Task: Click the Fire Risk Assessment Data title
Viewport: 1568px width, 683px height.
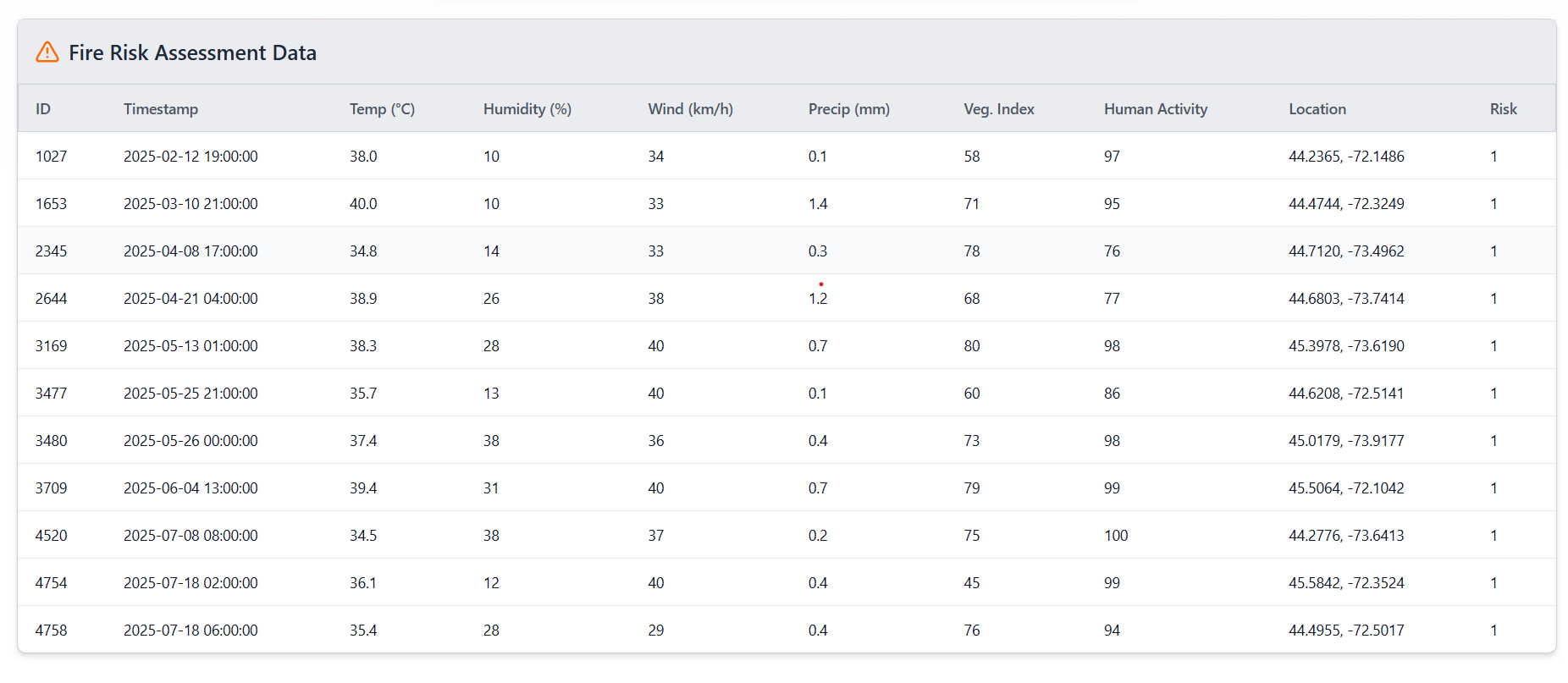Action: pyautogui.click(x=192, y=52)
